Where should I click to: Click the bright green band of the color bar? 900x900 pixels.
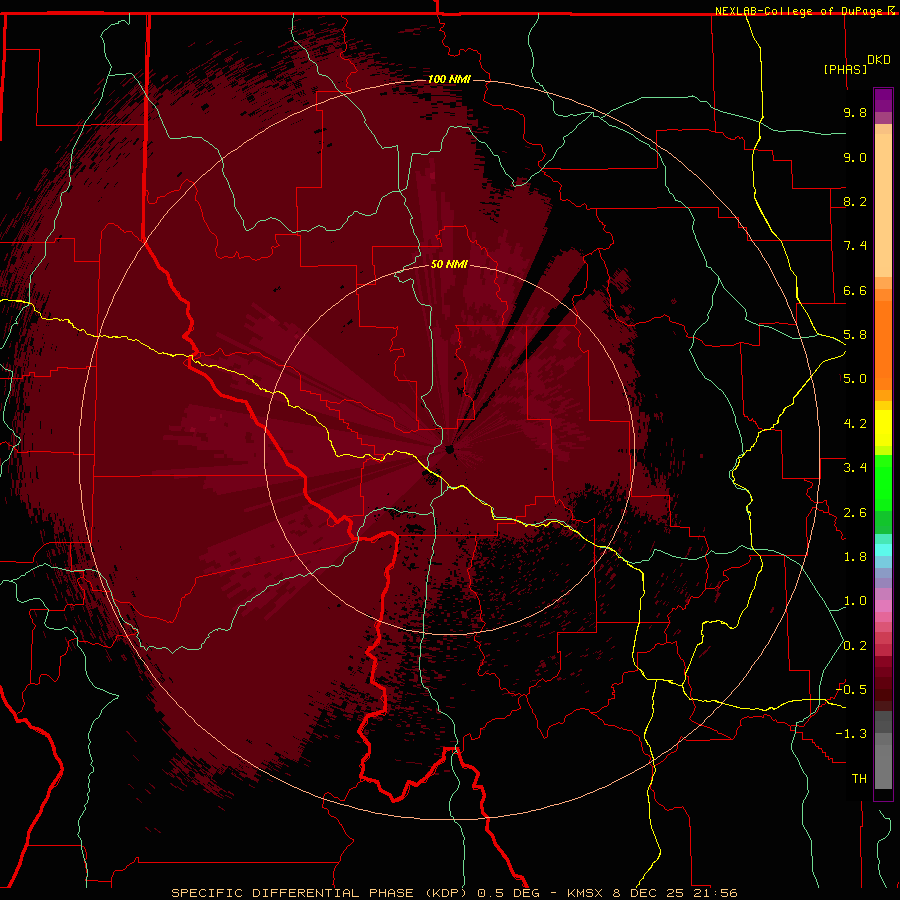pos(883,485)
